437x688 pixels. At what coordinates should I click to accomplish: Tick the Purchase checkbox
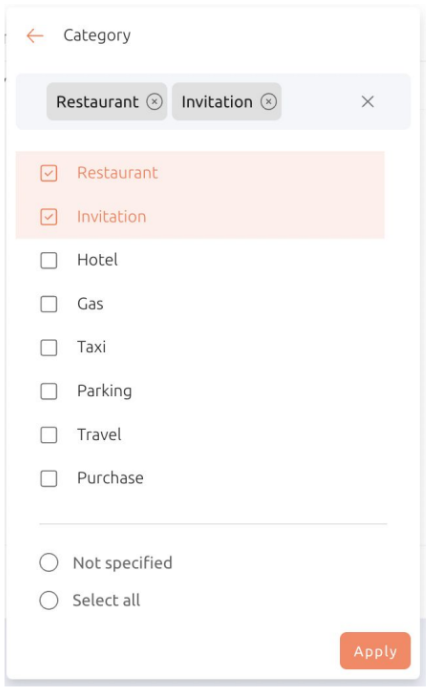pyautogui.click(x=49, y=478)
